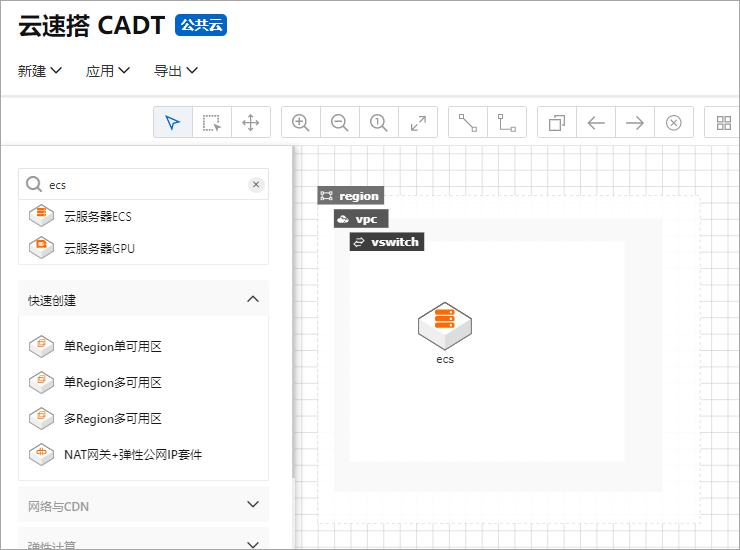Open the 新建 dropdown menu
Image resolution: width=740 pixels, height=550 pixels.
(40, 71)
